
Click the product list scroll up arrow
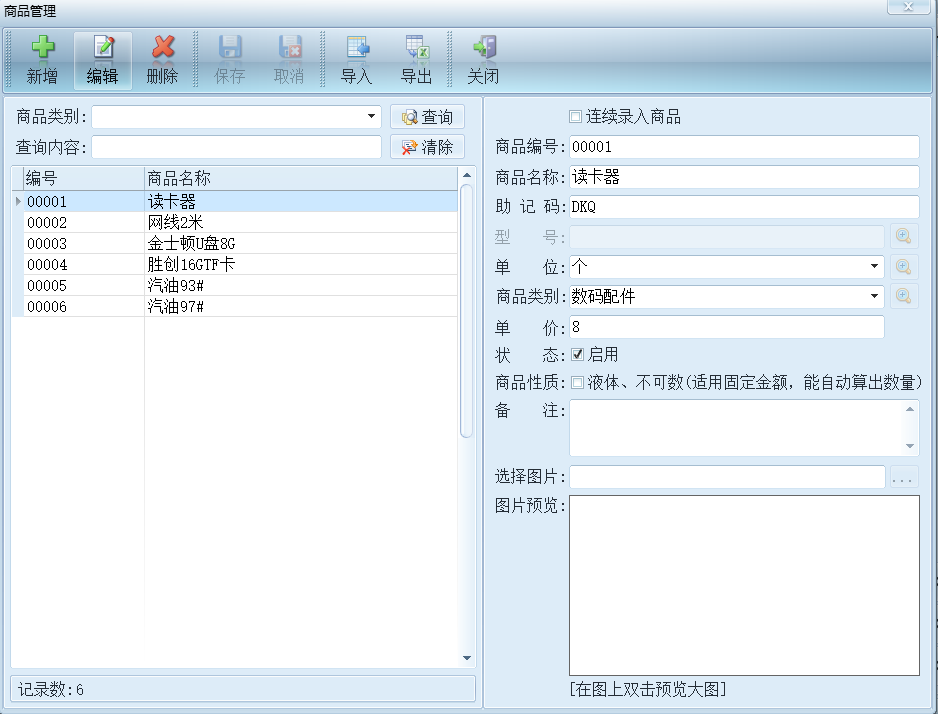click(467, 175)
